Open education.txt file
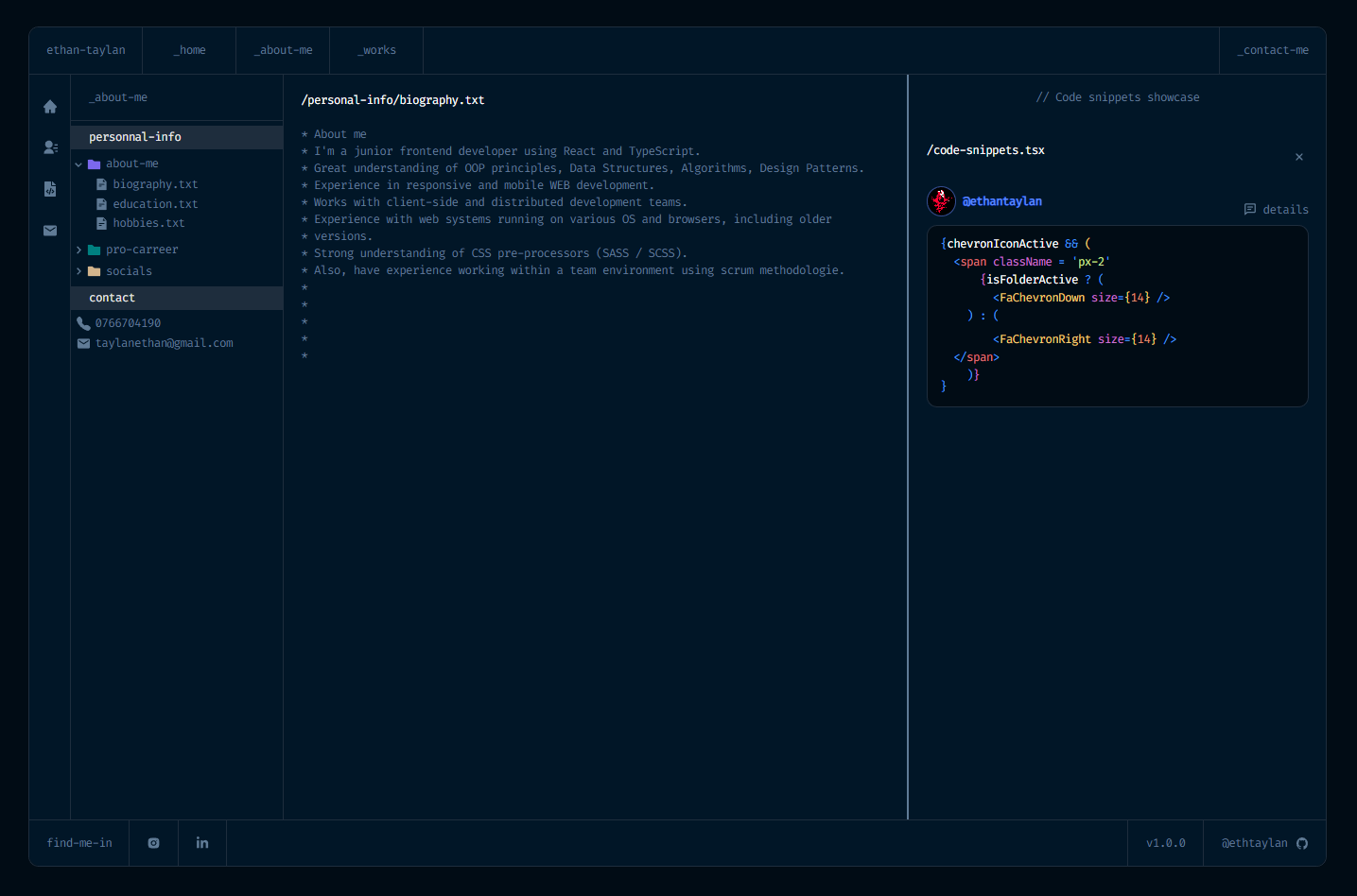 (x=155, y=204)
